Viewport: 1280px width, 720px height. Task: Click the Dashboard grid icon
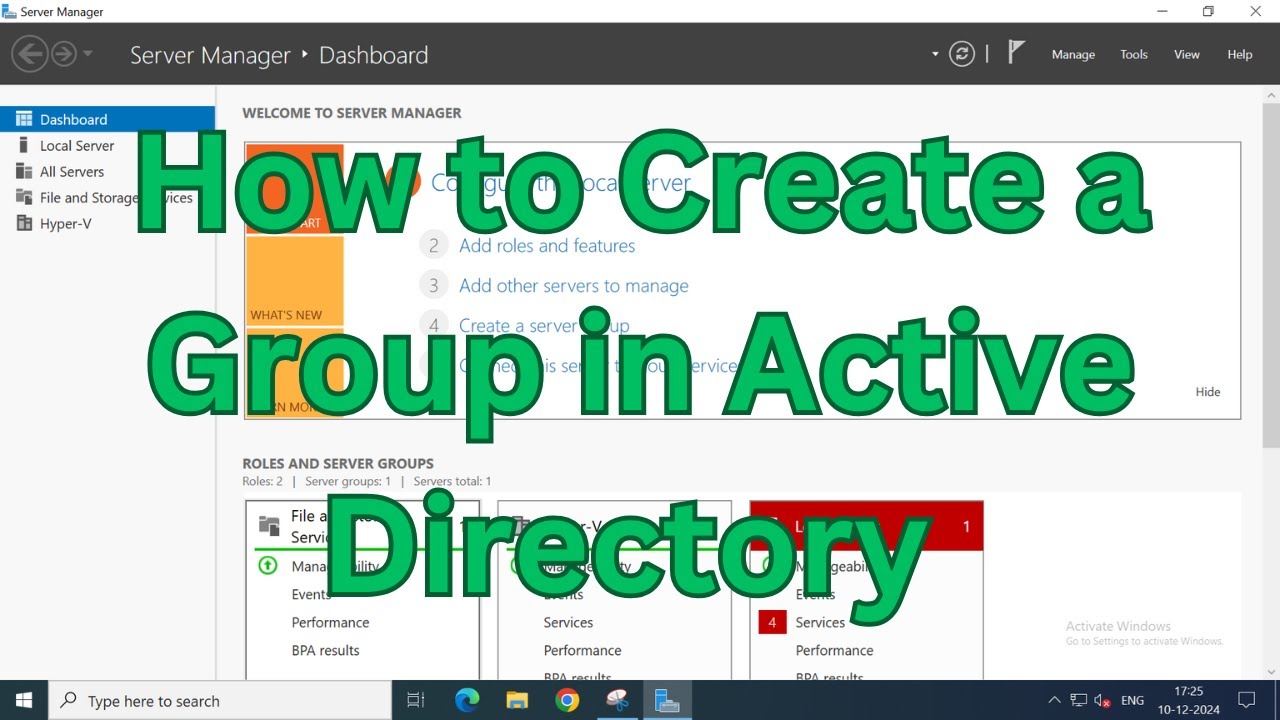click(24, 119)
